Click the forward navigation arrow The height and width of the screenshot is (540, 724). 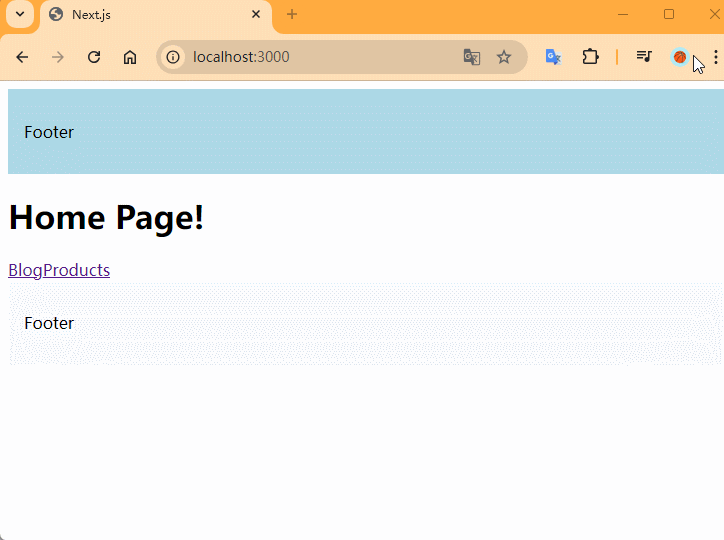pyautogui.click(x=58, y=57)
